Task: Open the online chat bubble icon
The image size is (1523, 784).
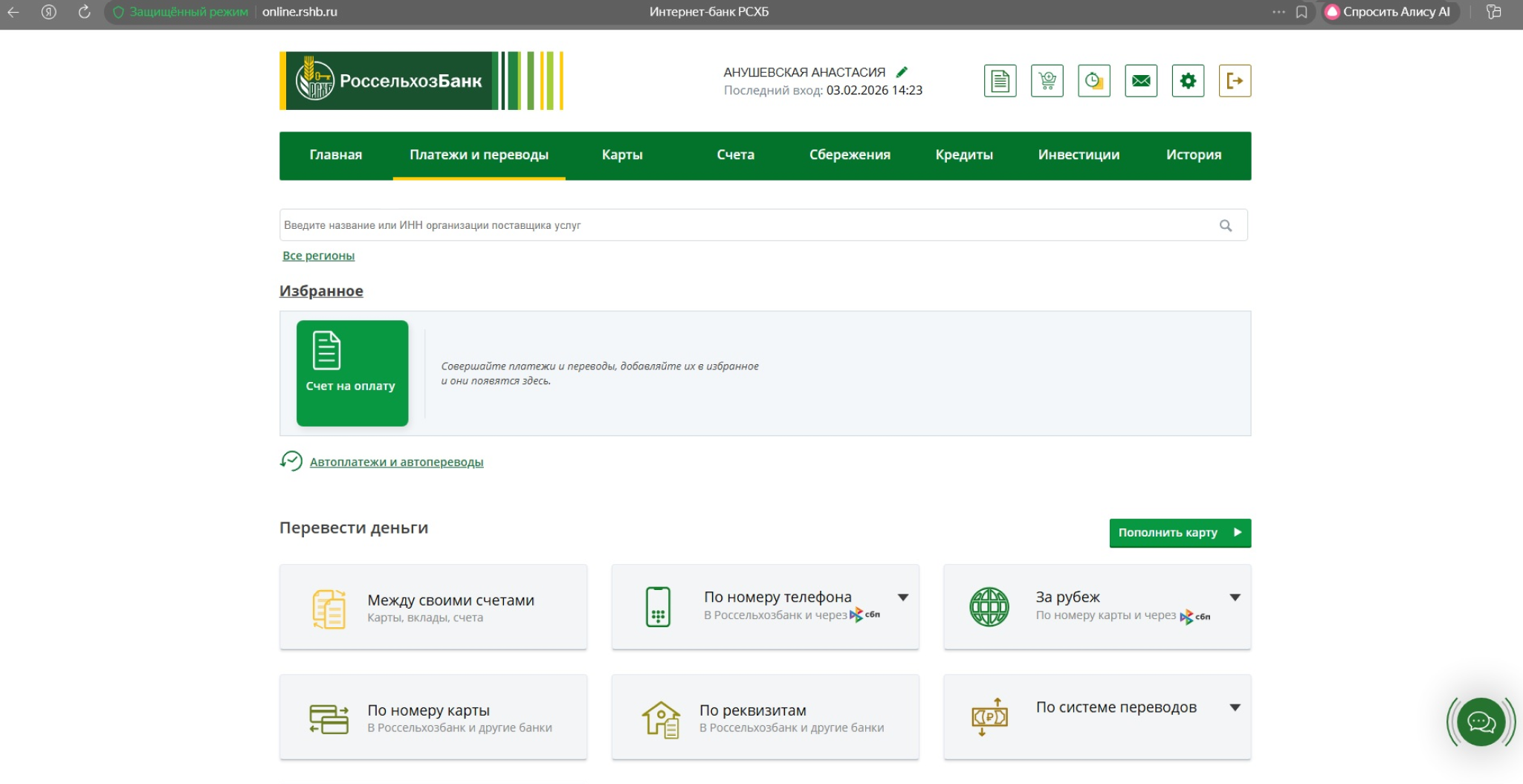Action: [x=1480, y=722]
